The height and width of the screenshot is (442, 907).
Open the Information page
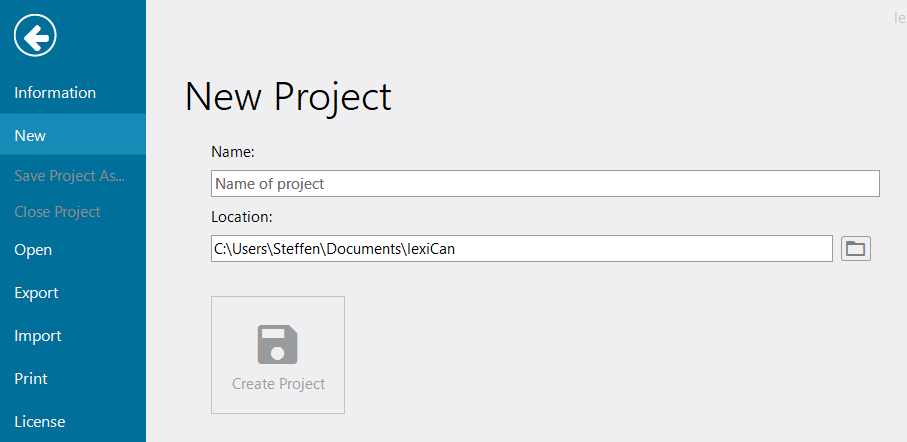click(55, 93)
